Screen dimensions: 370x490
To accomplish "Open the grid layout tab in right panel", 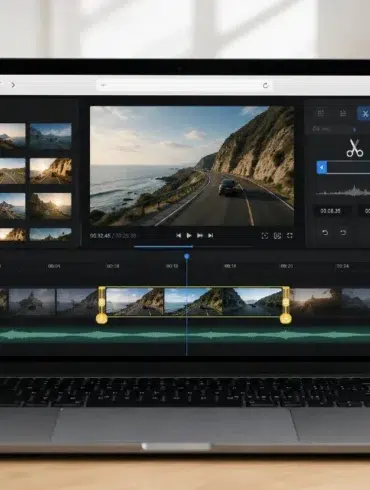I will point(321,113).
